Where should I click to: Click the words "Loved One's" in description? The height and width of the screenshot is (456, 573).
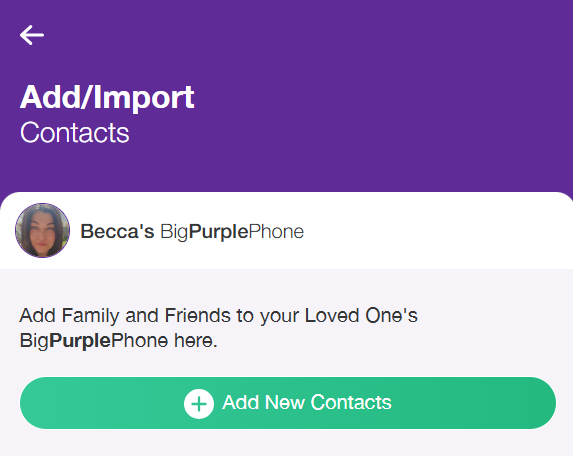coord(361,315)
